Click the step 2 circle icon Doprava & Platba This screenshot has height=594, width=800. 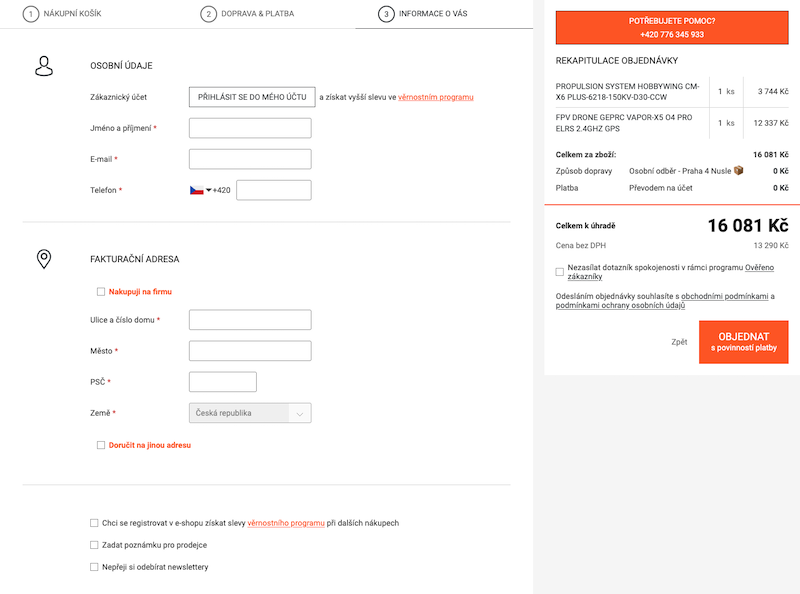pyautogui.click(x=208, y=14)
